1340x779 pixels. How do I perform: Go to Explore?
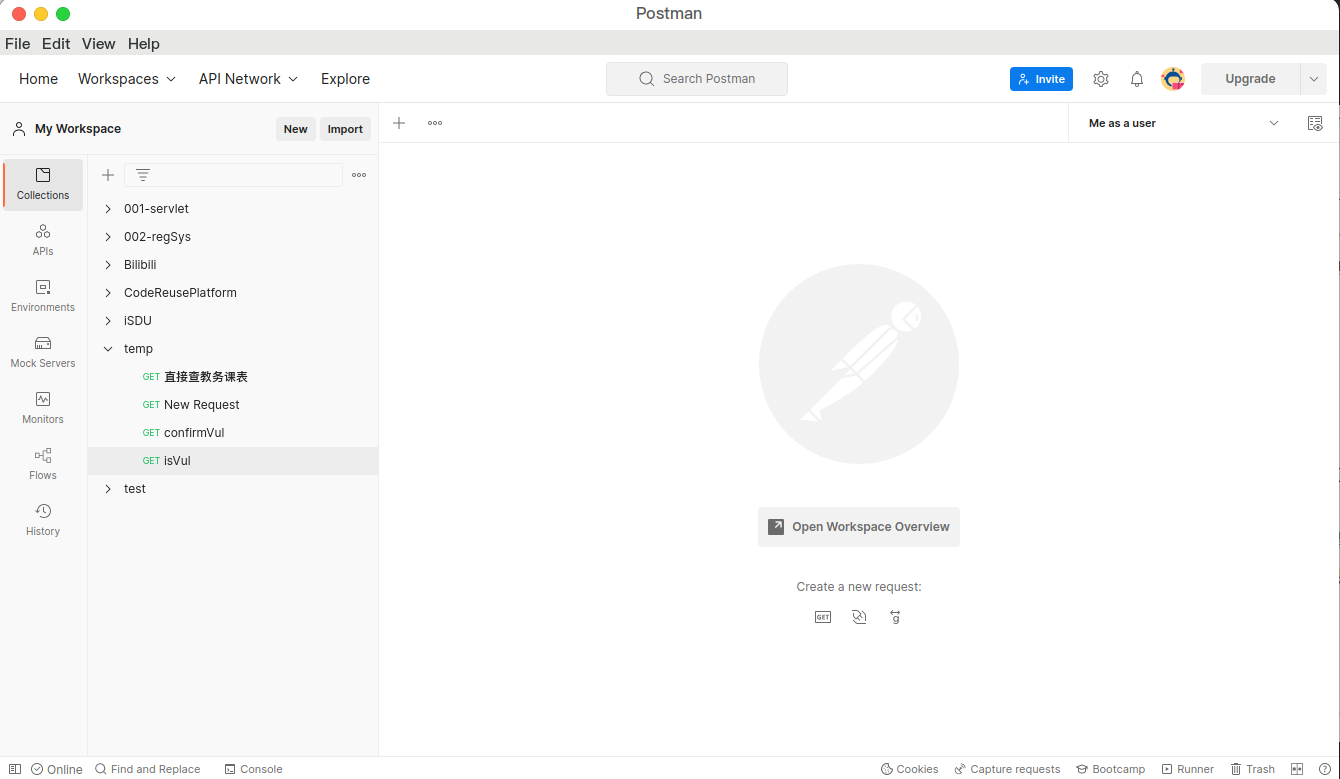pos(345,79)
